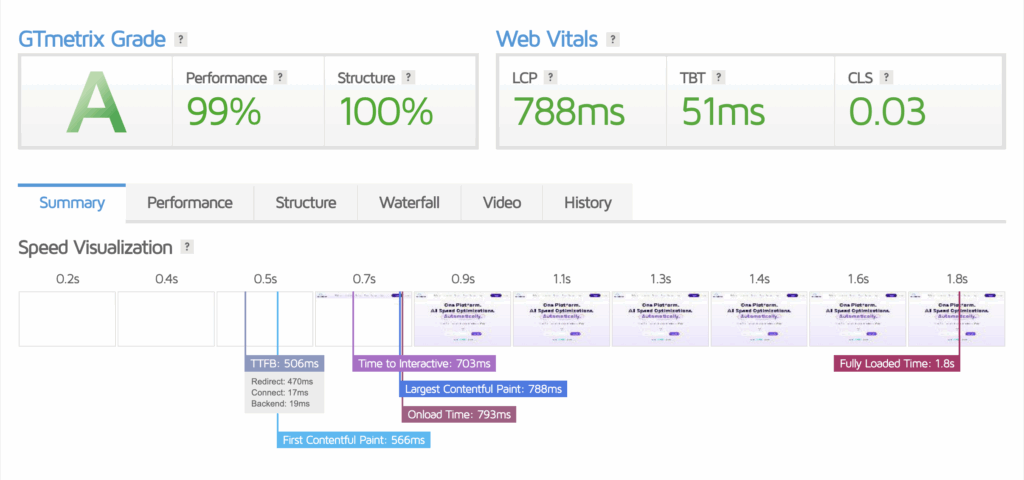Click the Onload Time: 793ms label
The width and height of the screenshot is (1024, 480).
(x=458, y=415)
